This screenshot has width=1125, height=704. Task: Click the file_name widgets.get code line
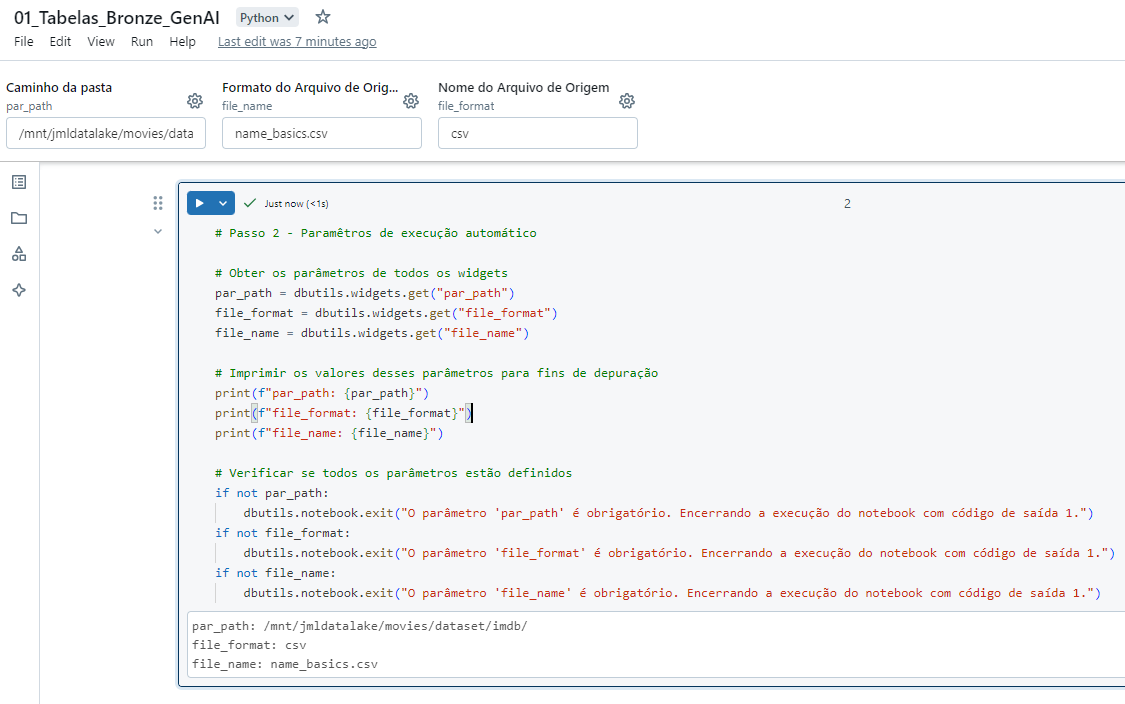372,333
